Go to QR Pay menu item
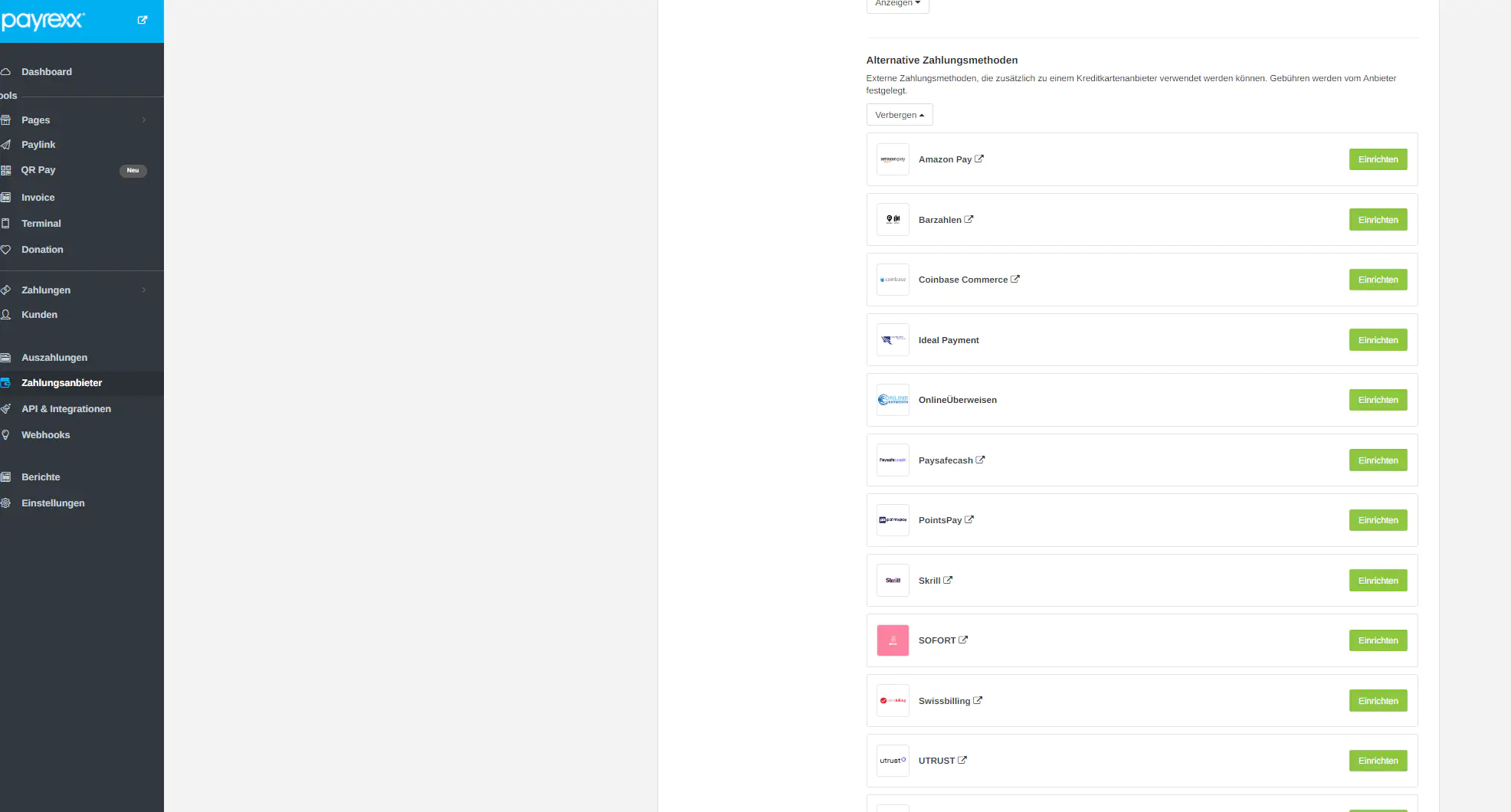This screenshot has width=1511, height=812. tap(38, 170)
